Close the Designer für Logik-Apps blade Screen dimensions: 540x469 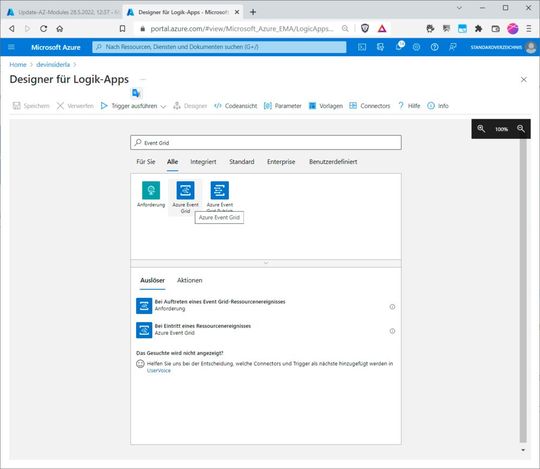point(524,80)
